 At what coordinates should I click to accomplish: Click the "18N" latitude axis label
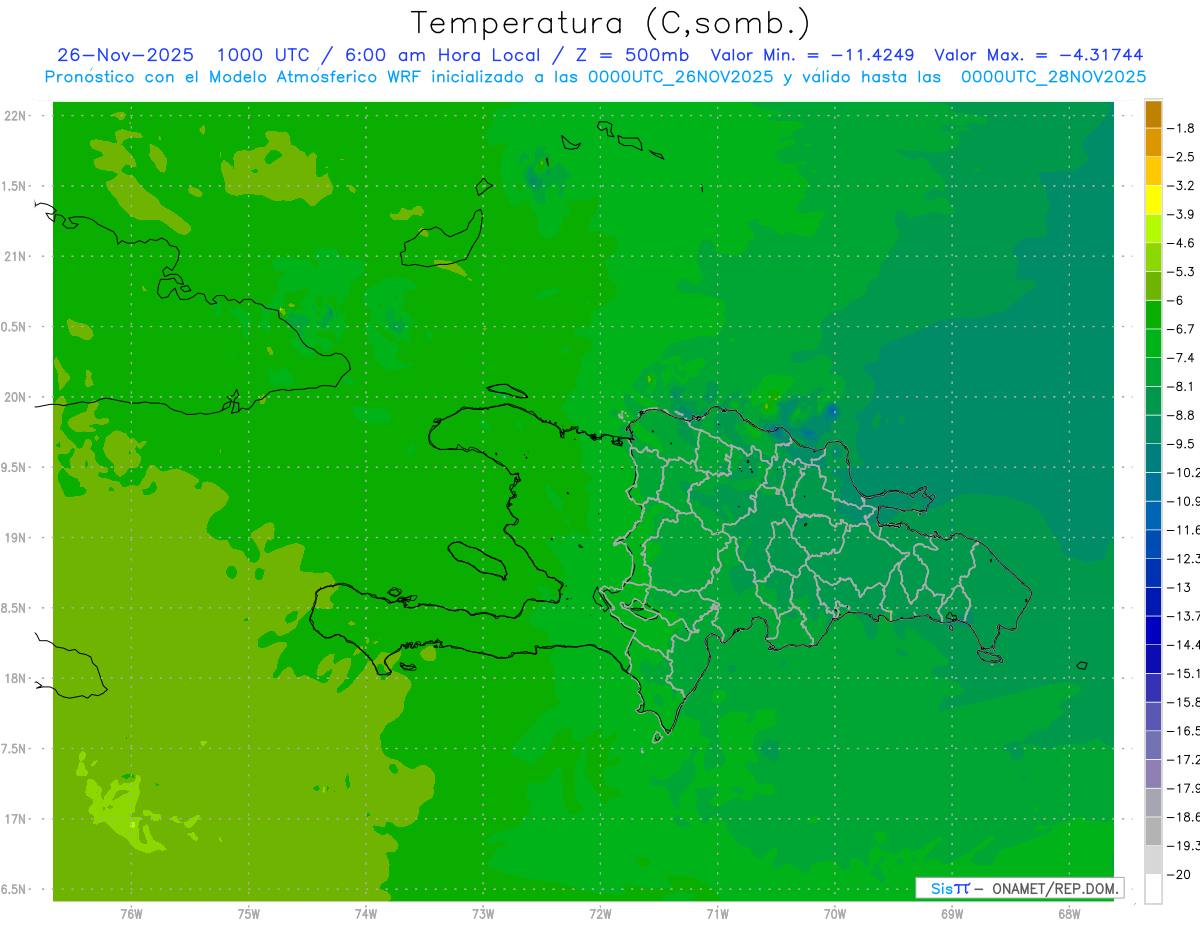pos(16,678)
